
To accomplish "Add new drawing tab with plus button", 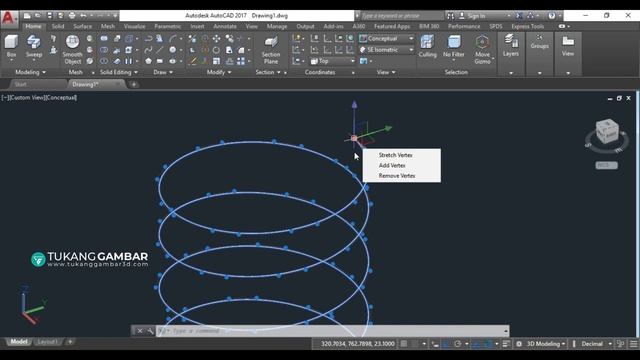I will click(133, 84).
